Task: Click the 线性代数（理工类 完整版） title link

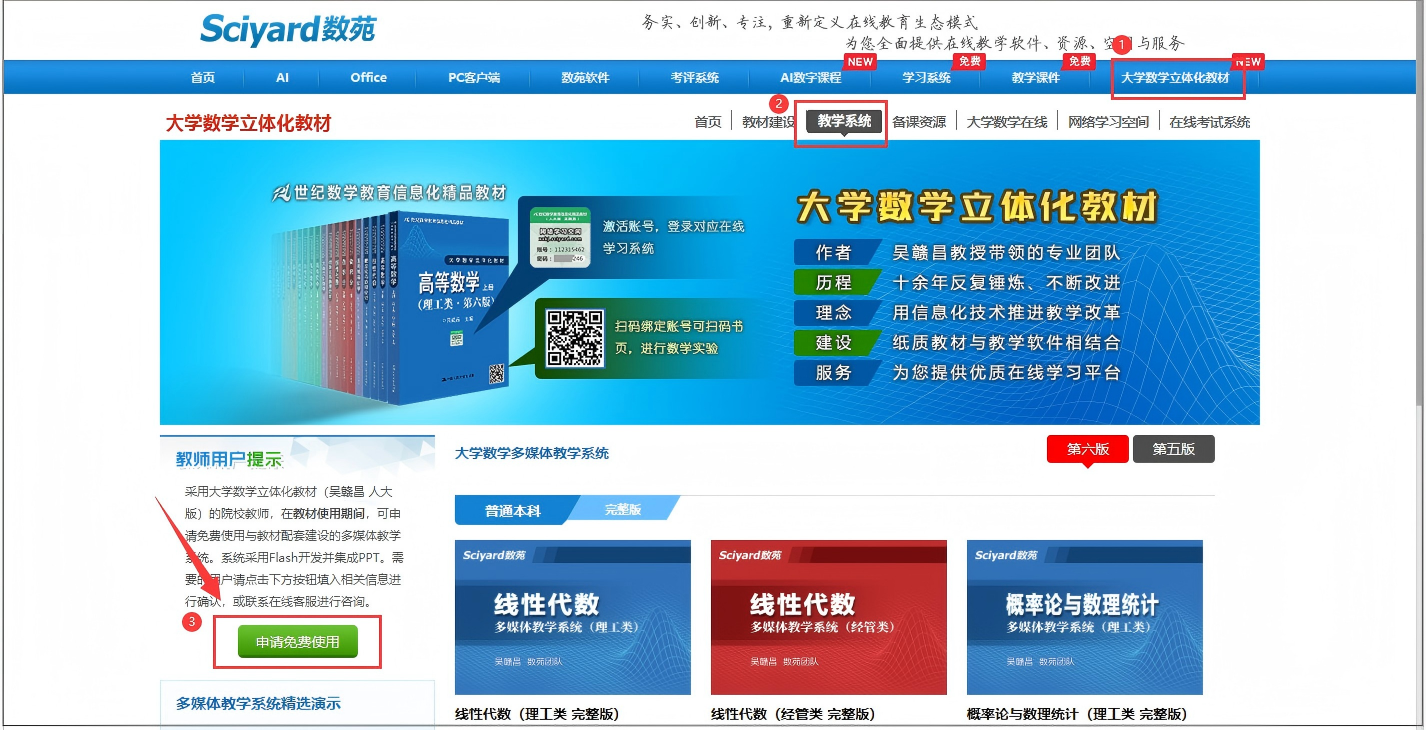Action: click(538, 714)
